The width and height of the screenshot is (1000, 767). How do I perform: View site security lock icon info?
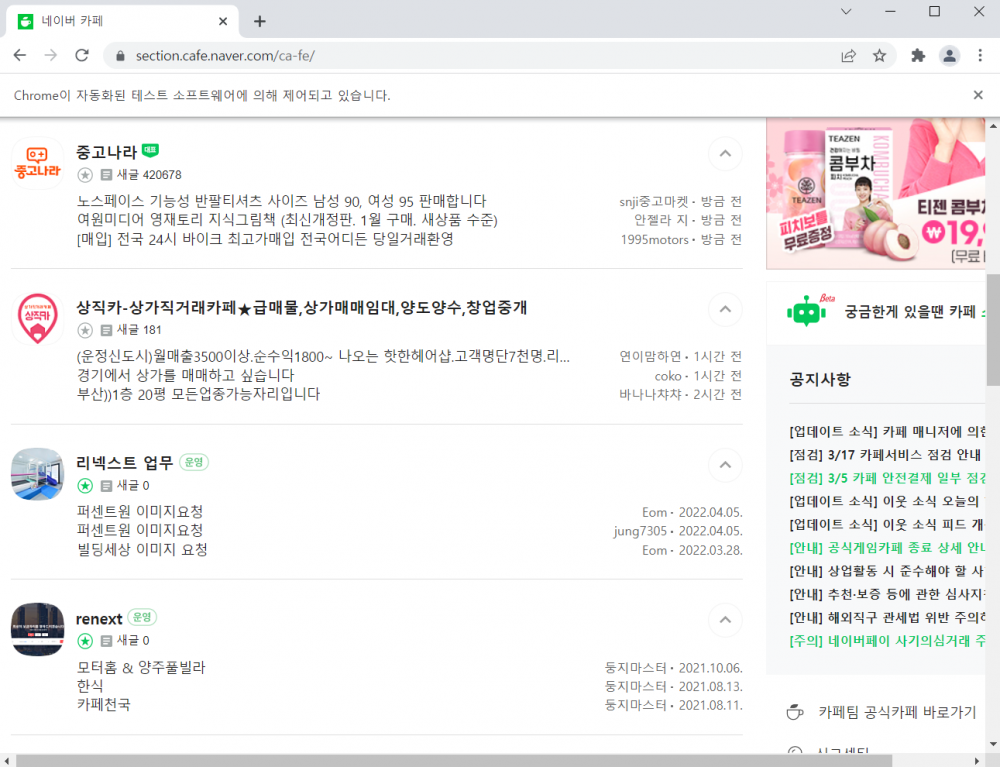120,55
